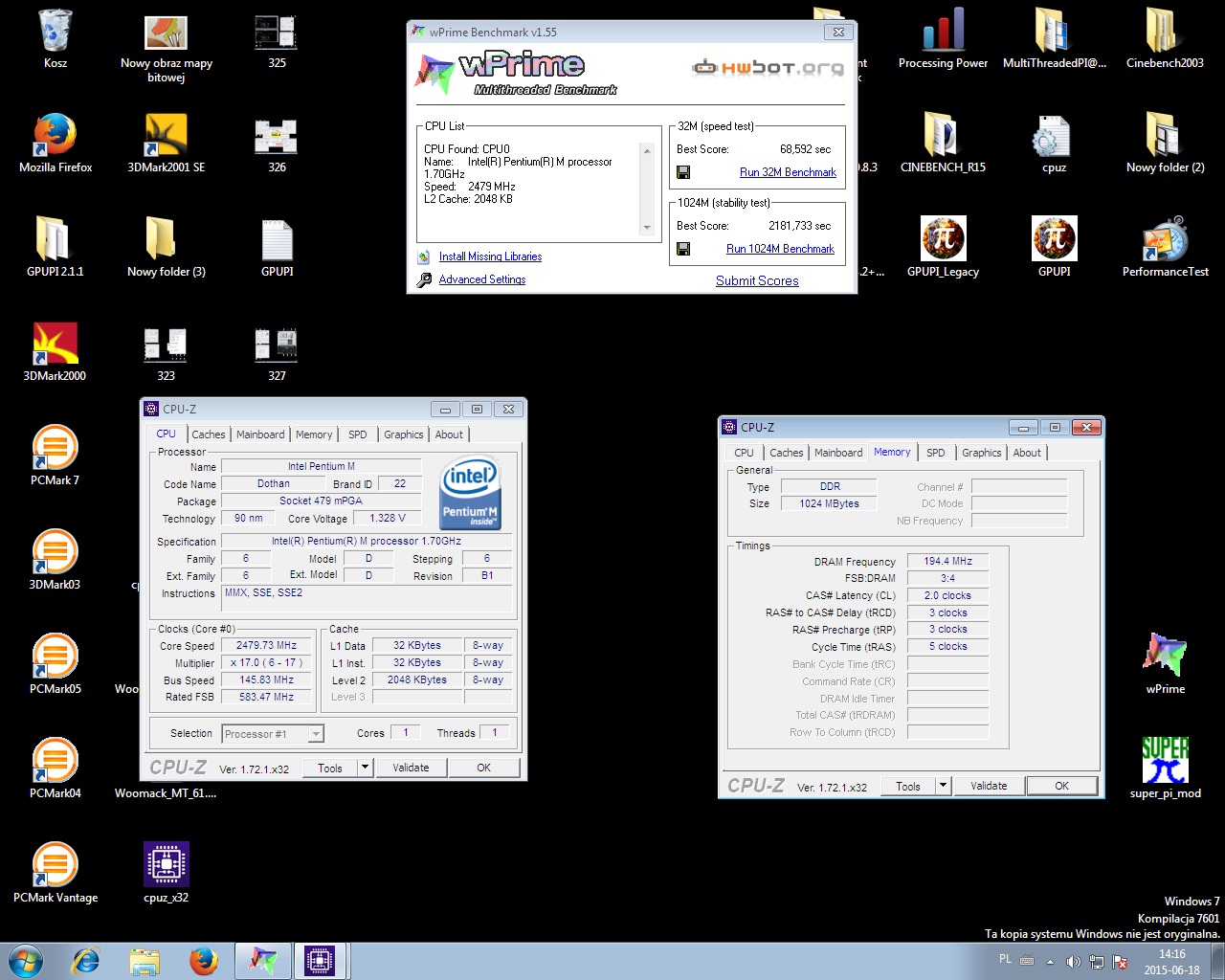1225x980 pixels.
Task: Open PL language indicator in taskbar
Action: pyautogui.click(x=1005, y=959)
